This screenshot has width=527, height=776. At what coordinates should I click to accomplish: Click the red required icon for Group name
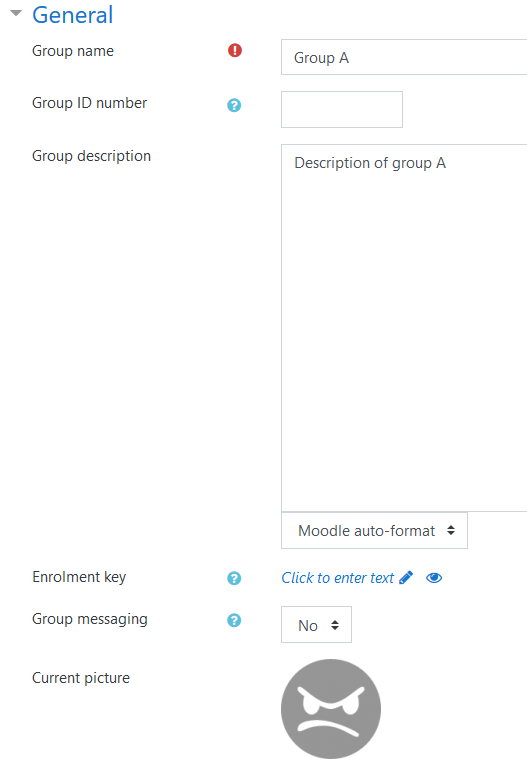click(235, 50)
